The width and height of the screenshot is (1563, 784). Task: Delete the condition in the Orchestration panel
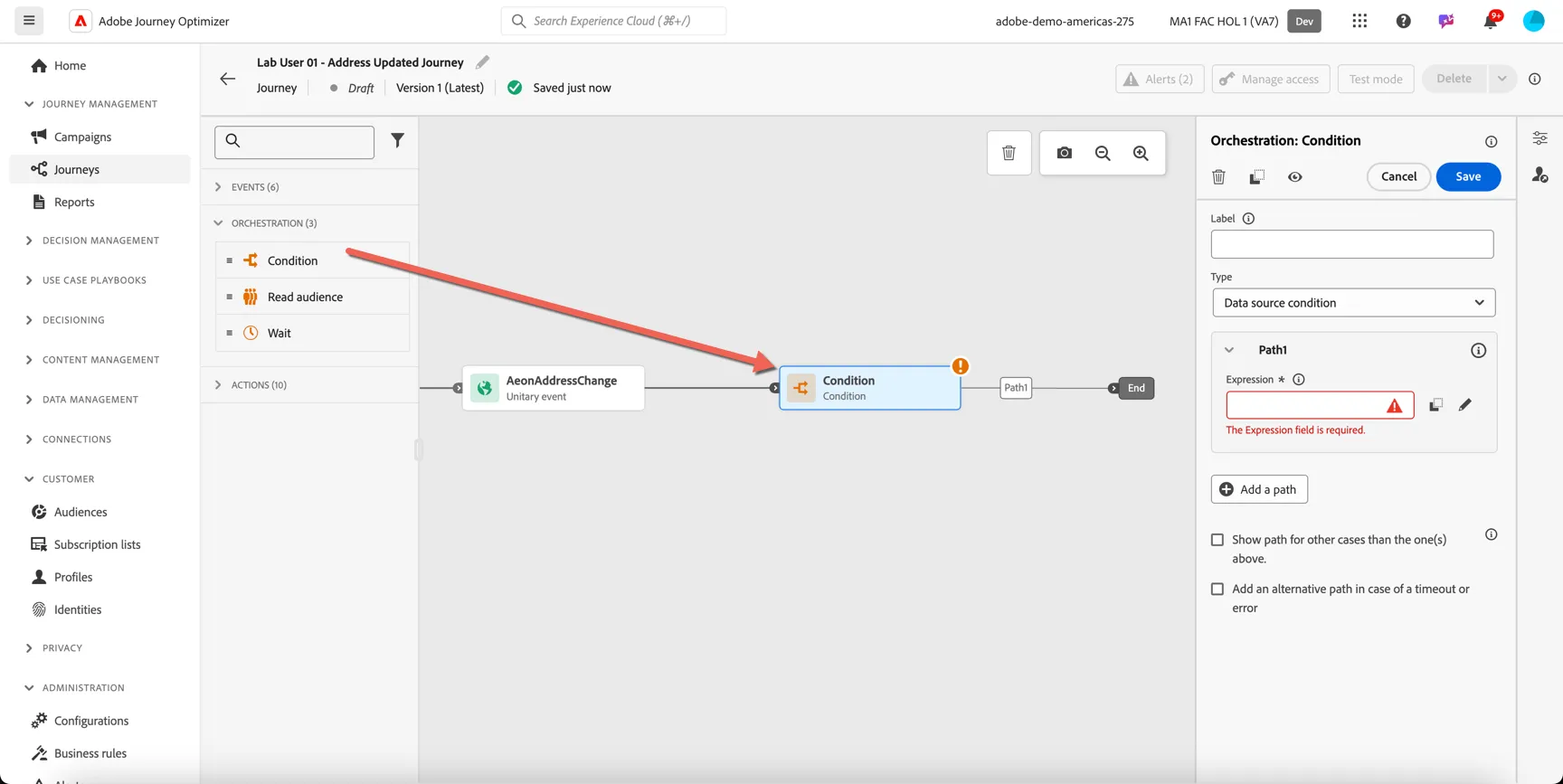click(x=1218, y=177)
